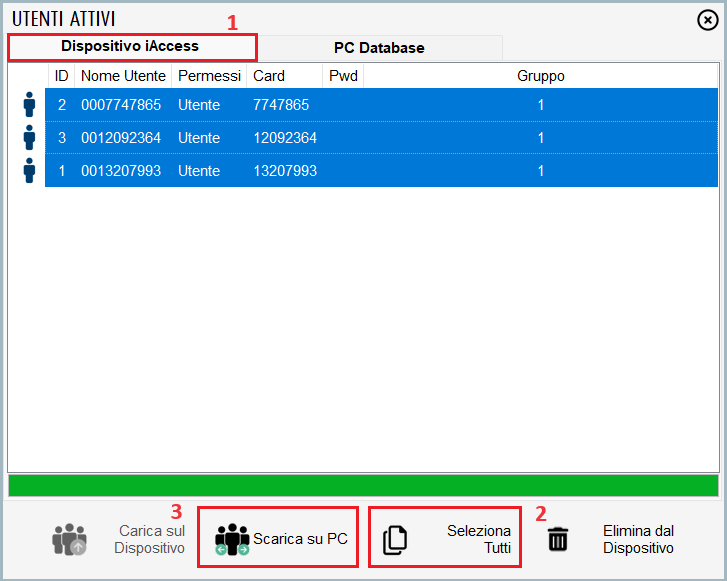This screenshot has height=581, width=727.
Task: Click the user icon beside ID 1
Action: coord(29,170)
